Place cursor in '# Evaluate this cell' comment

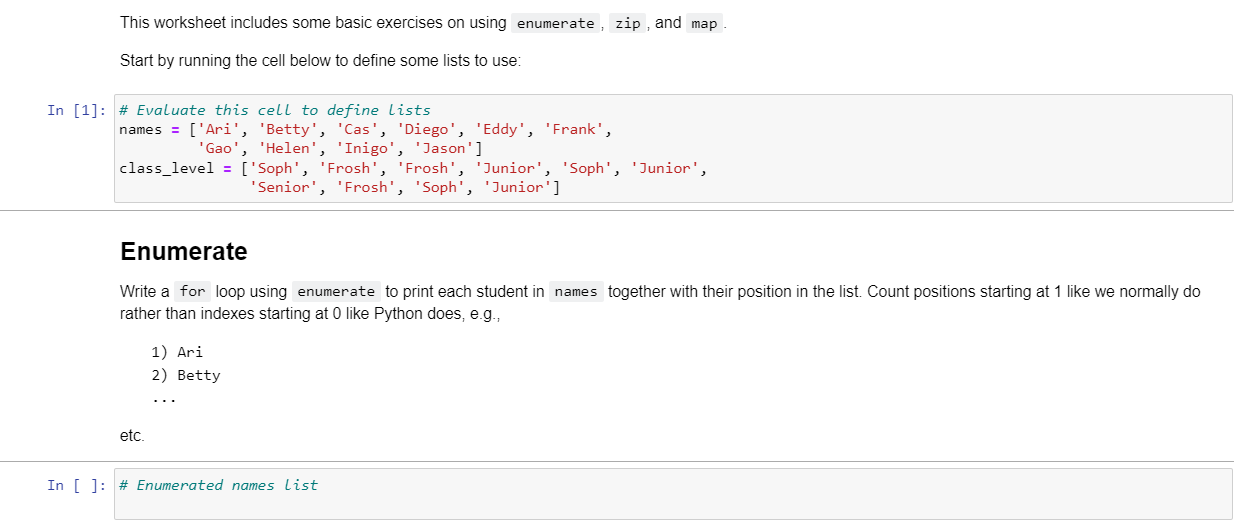point(275,110)
